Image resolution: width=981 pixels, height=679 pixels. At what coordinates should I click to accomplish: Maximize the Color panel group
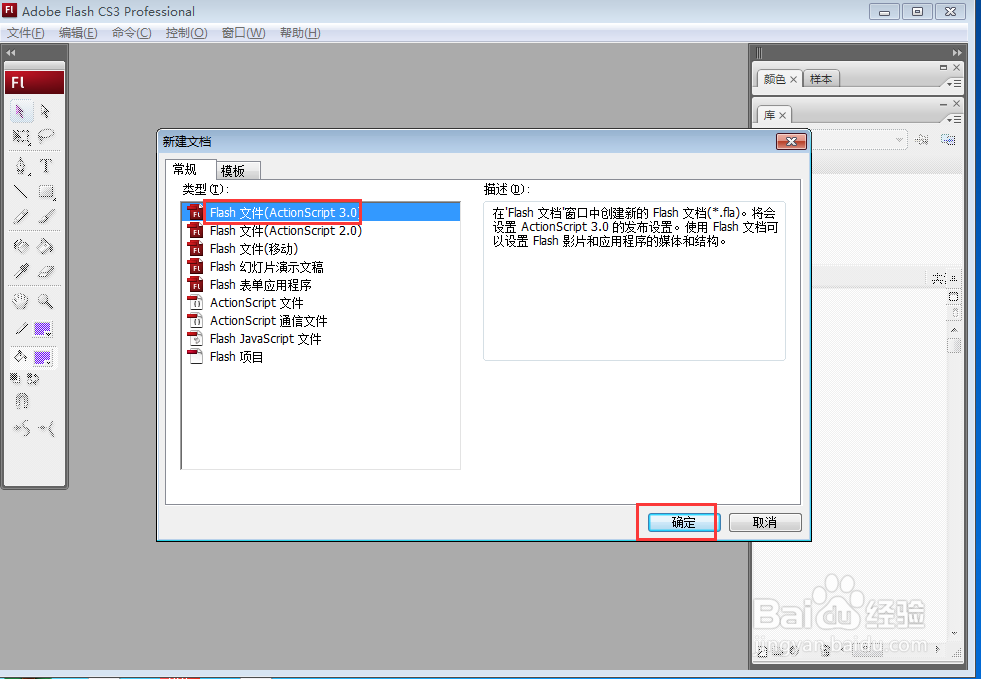pos(943,67)
